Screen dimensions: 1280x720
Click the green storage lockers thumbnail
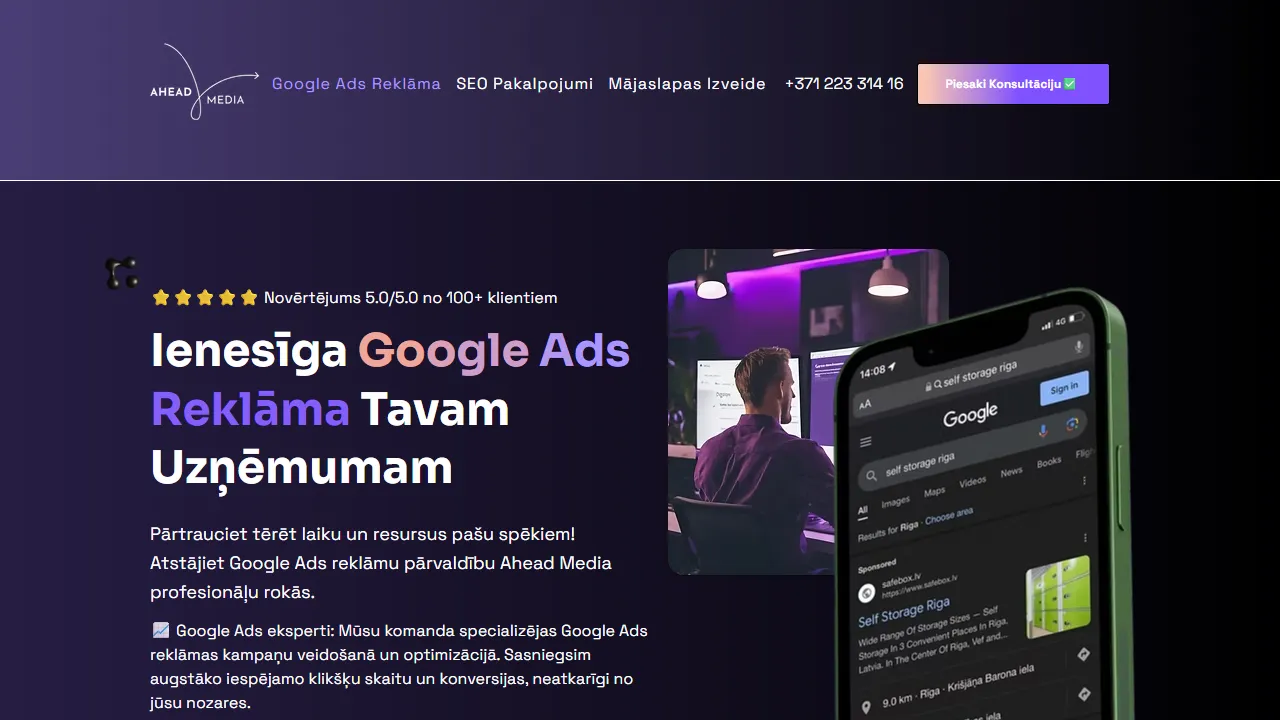[x=1059, y=597]
